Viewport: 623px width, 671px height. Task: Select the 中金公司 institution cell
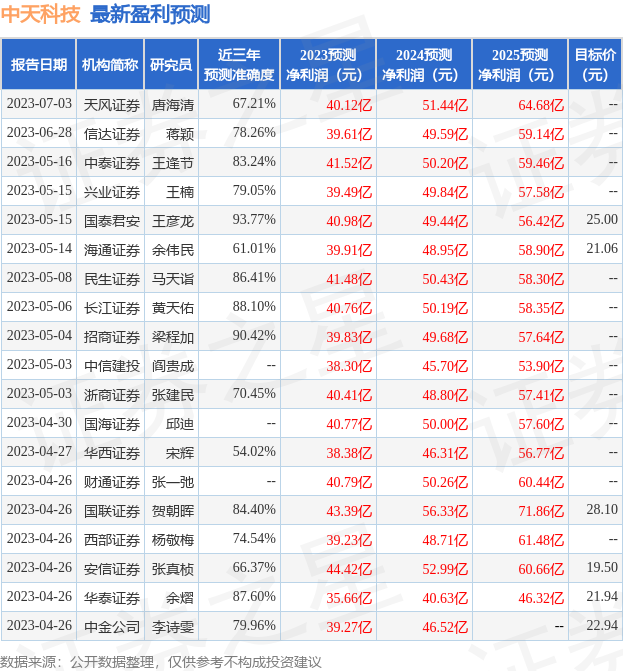coord(112,627)
